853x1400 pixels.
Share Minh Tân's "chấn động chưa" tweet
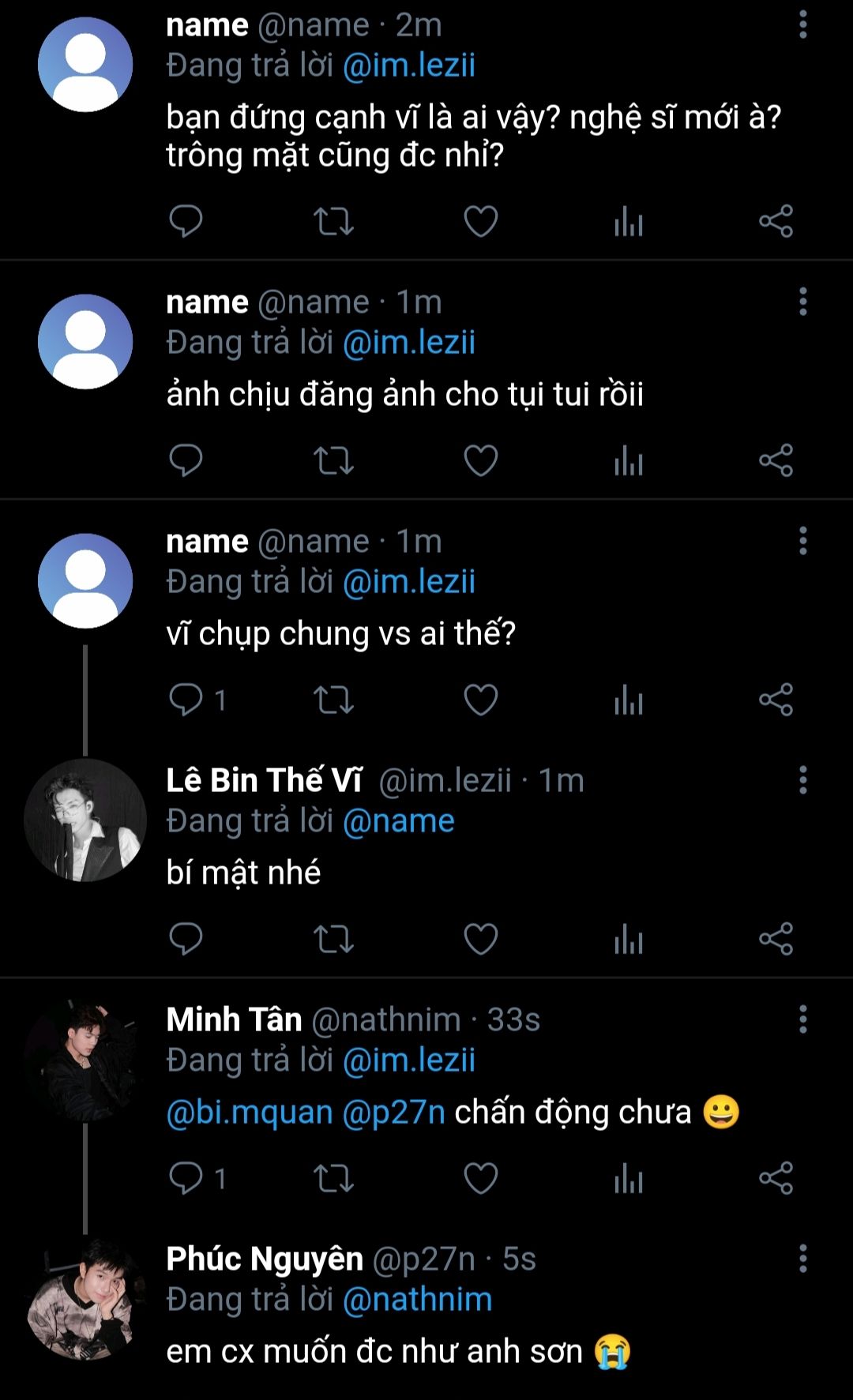point(776,1178)
